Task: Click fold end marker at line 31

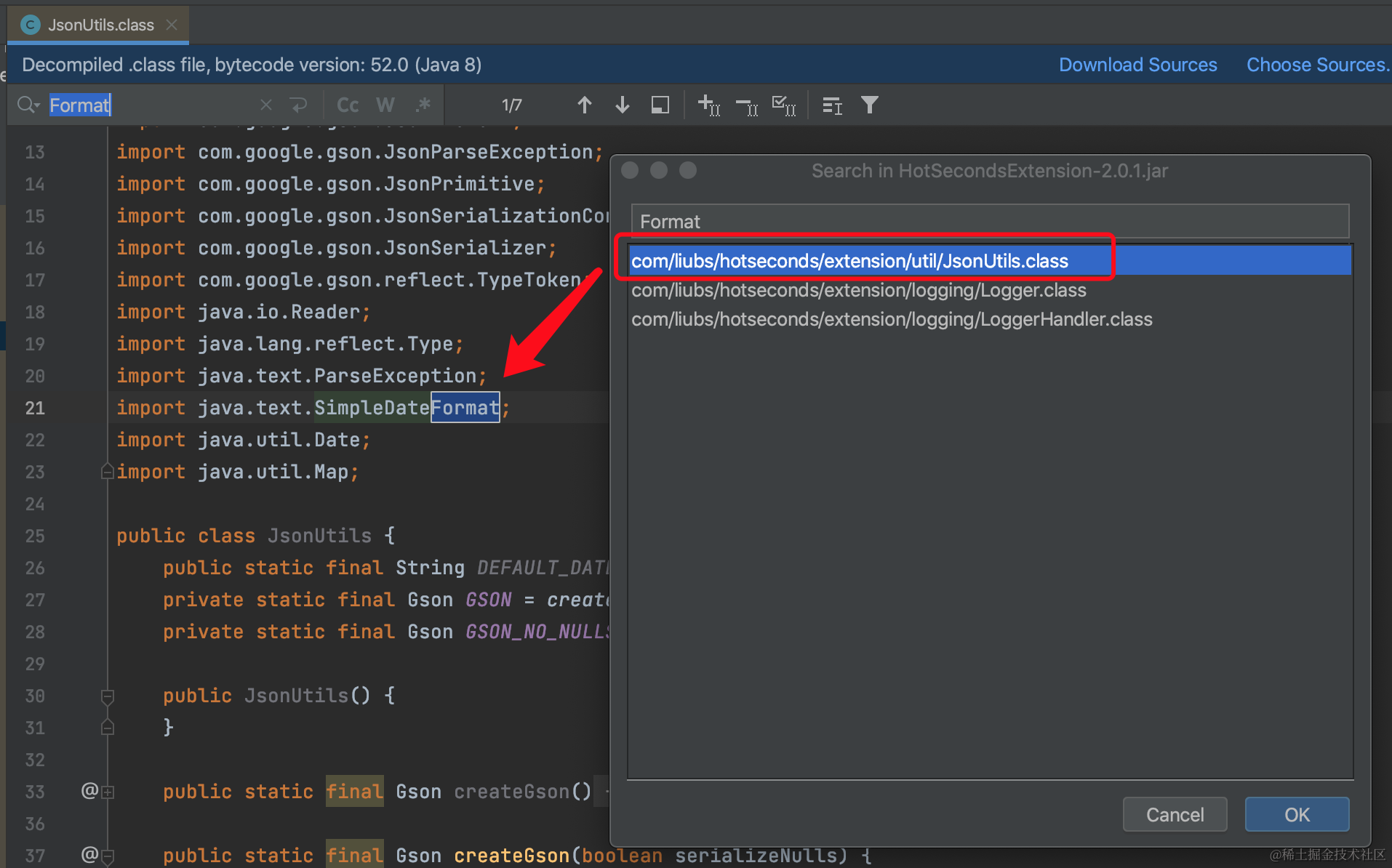Action: point(108,727)
